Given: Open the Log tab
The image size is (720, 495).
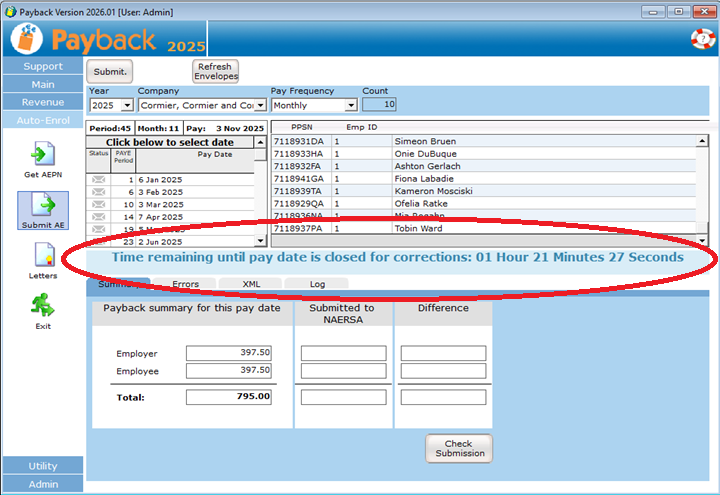Looking at the screenshot, I should coord(317,285).
